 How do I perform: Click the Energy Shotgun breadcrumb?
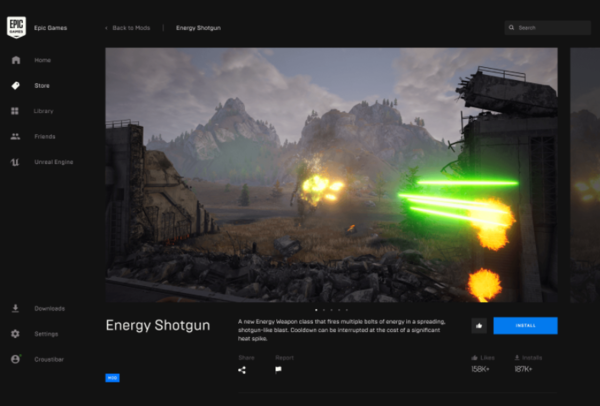(198, 28)
